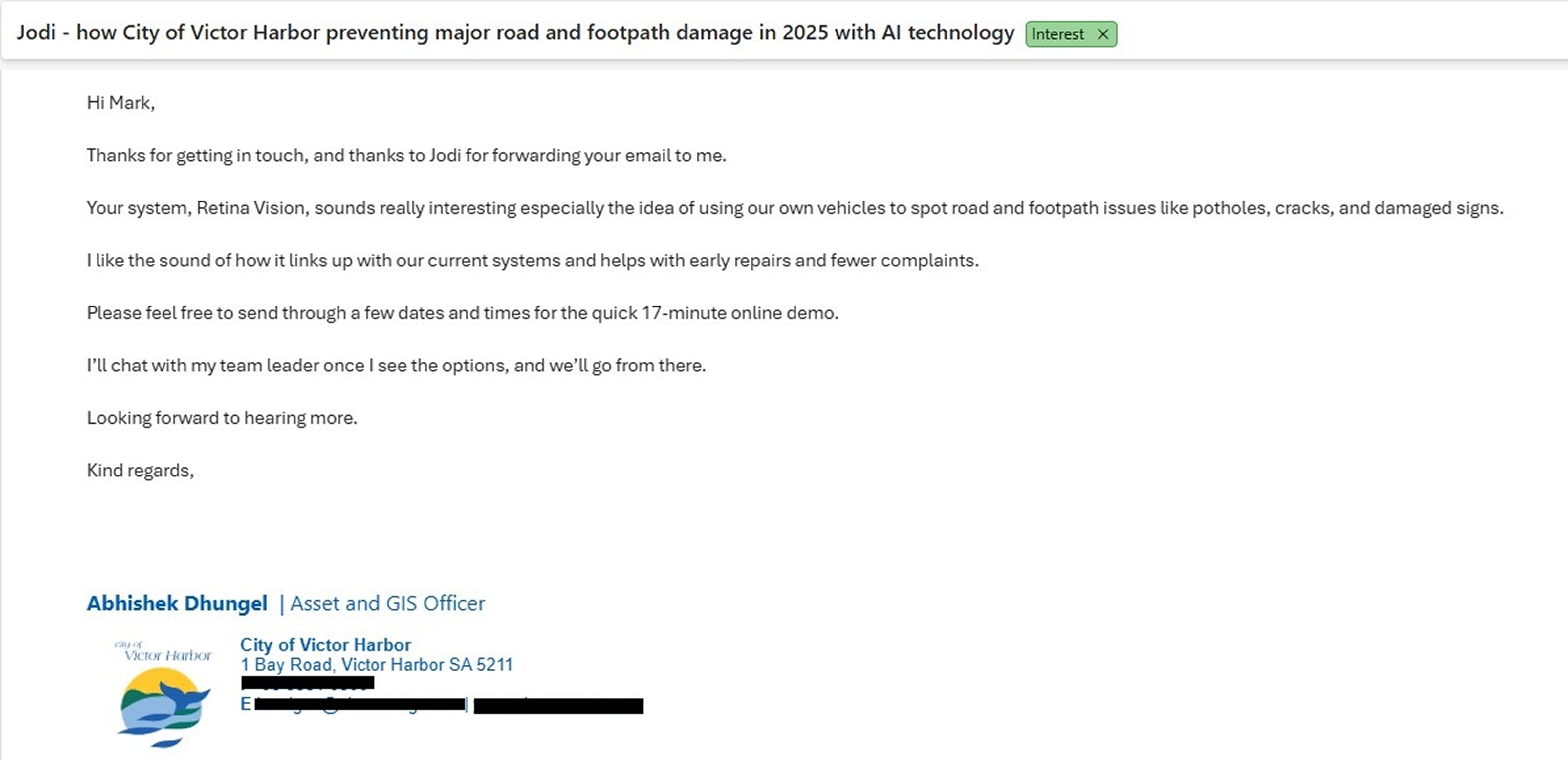The width and height of the screenshot is (1568, 760).
Task: Click the redacted phone number in signature
Action: pos(307,683)
